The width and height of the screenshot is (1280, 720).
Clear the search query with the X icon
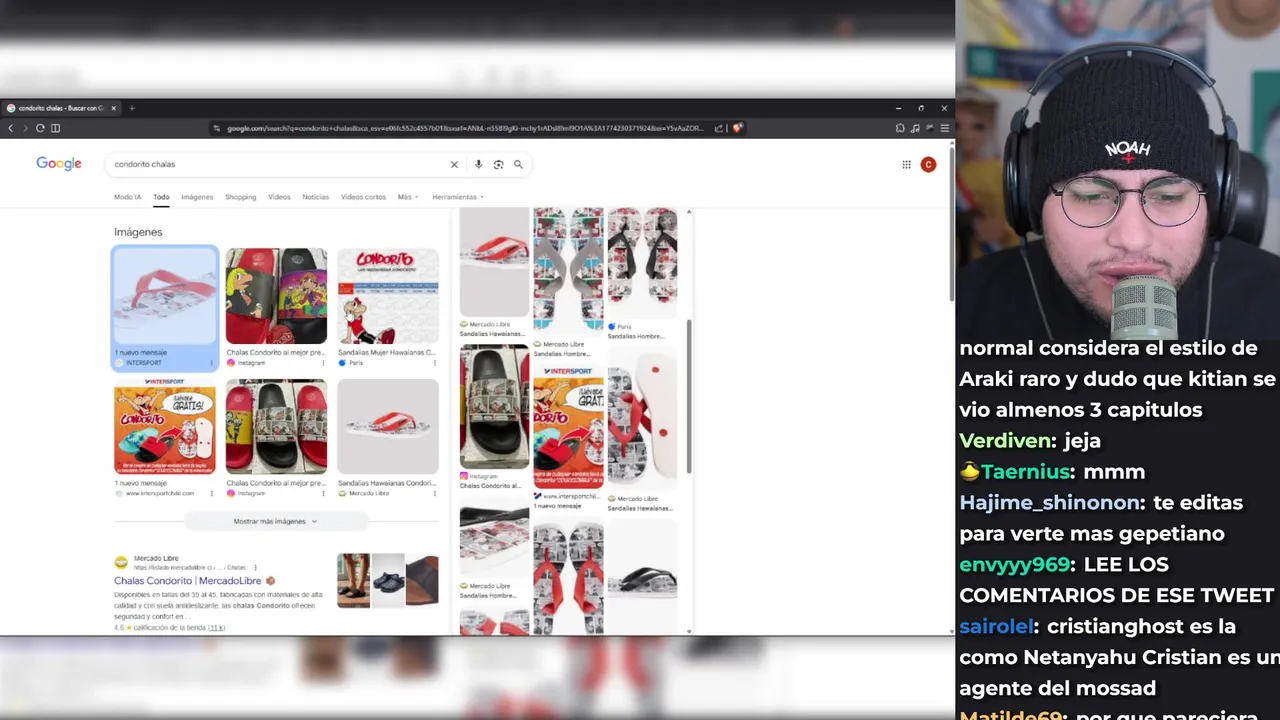pyautogui.click(x=454, y=164)
